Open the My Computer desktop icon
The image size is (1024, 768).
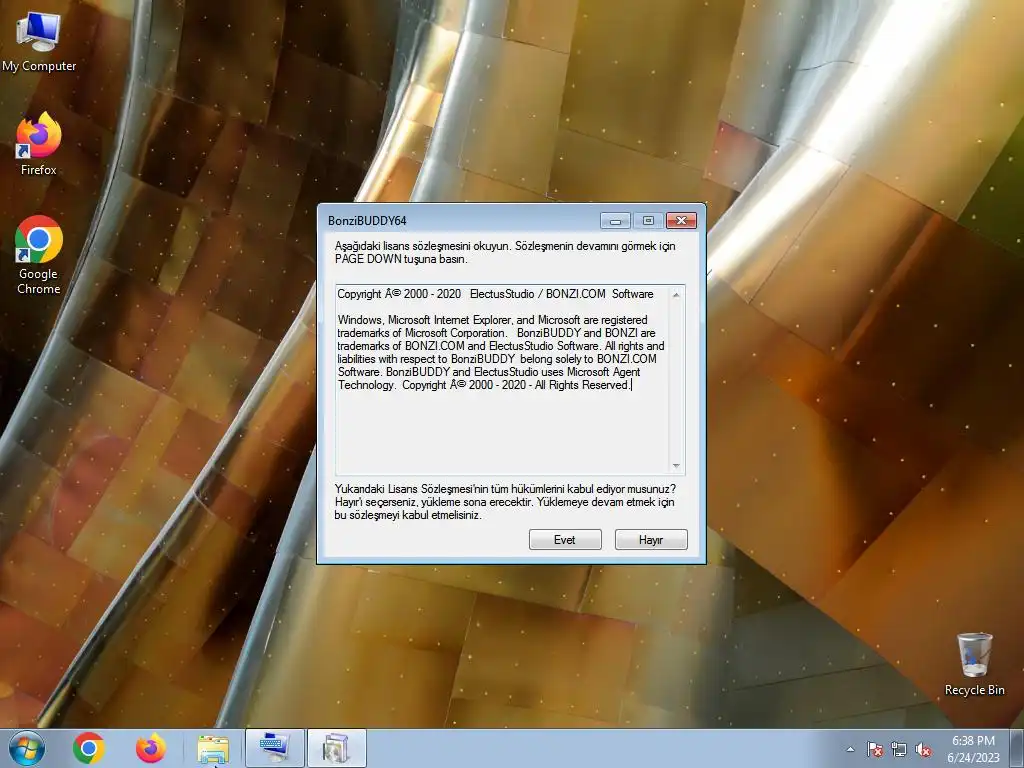[39, 42]
